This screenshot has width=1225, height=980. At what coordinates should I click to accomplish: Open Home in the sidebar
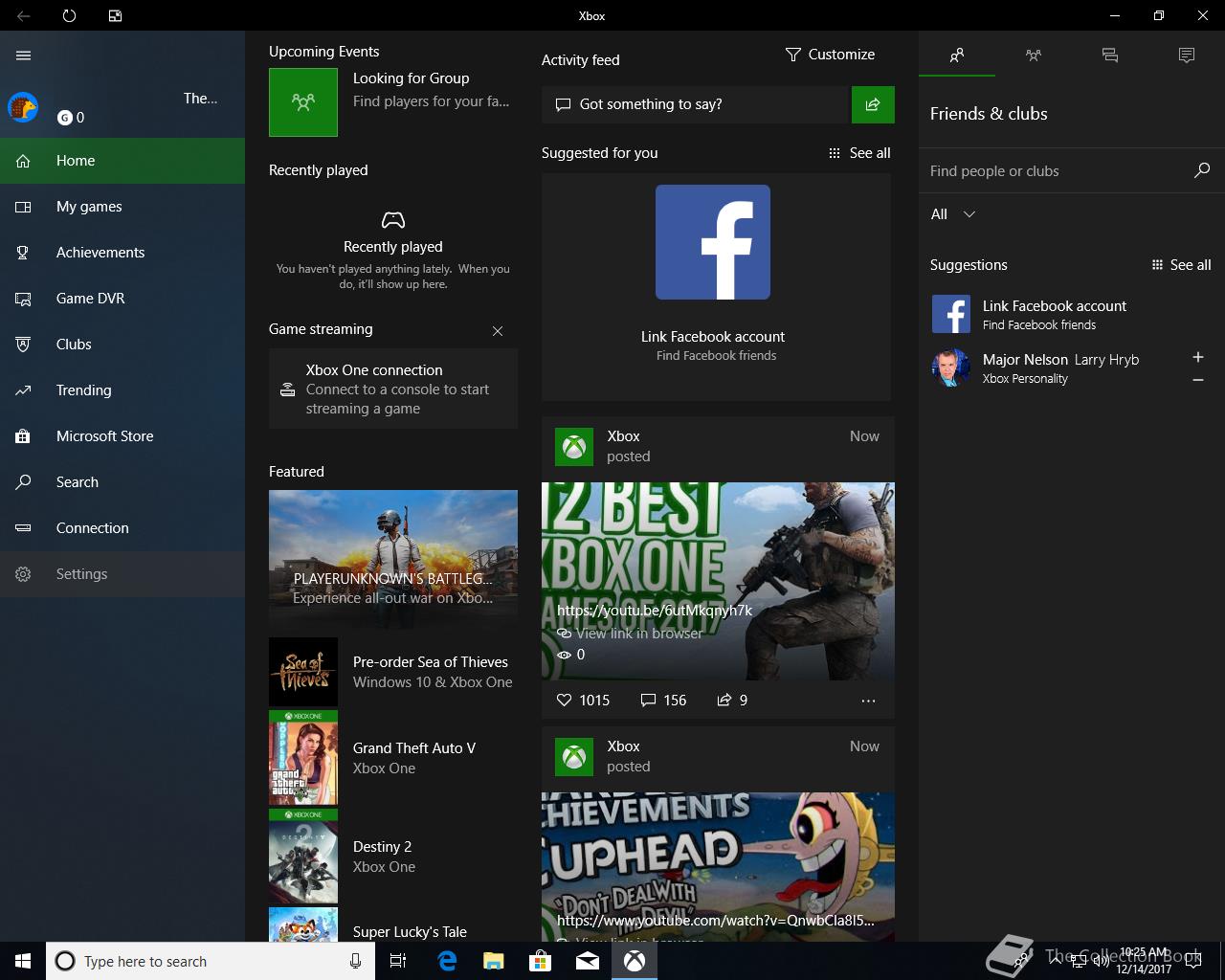pyautogui.click(x=122, y=161)
